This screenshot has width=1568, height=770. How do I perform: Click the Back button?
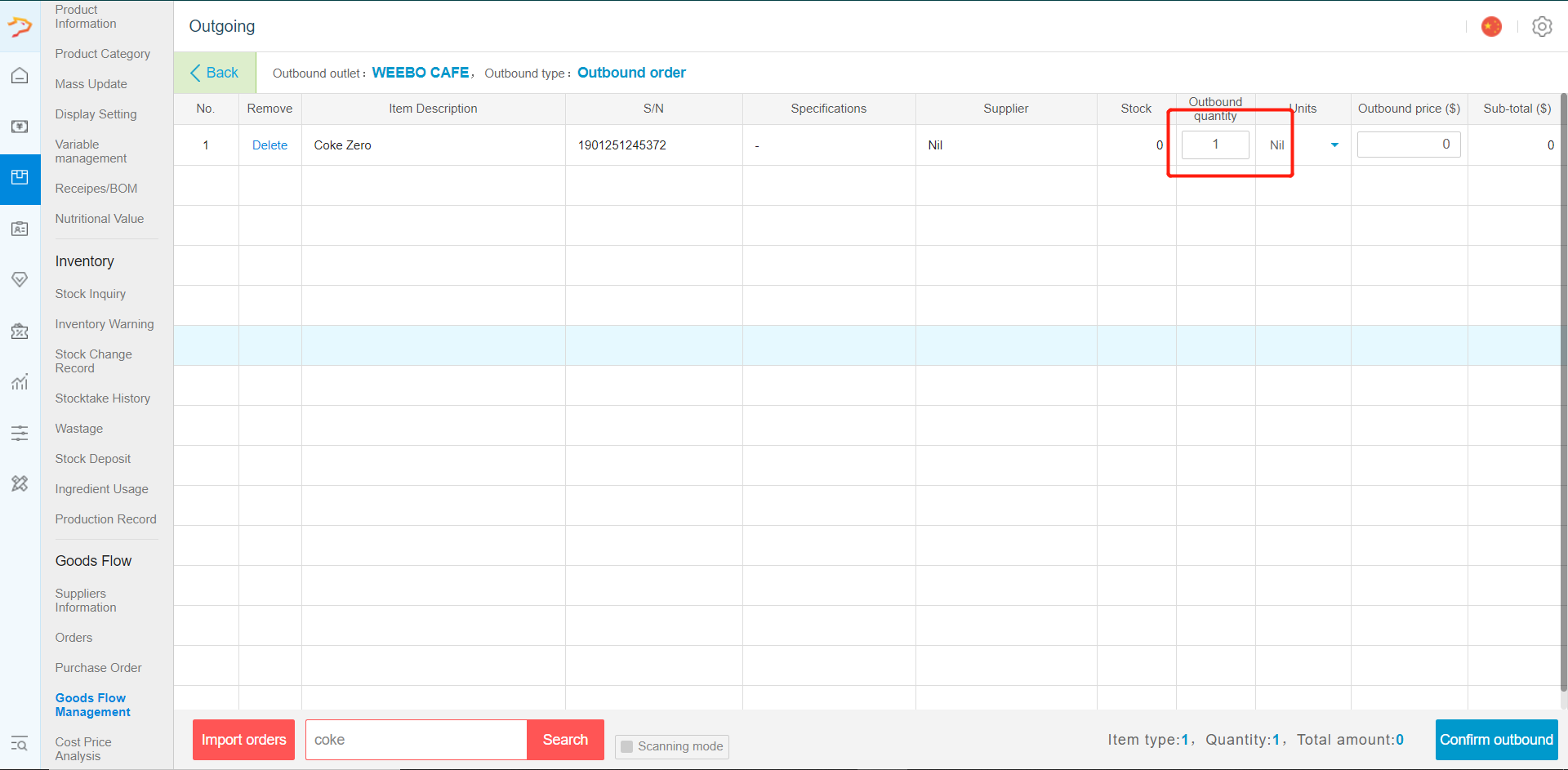tap(215, 73)
